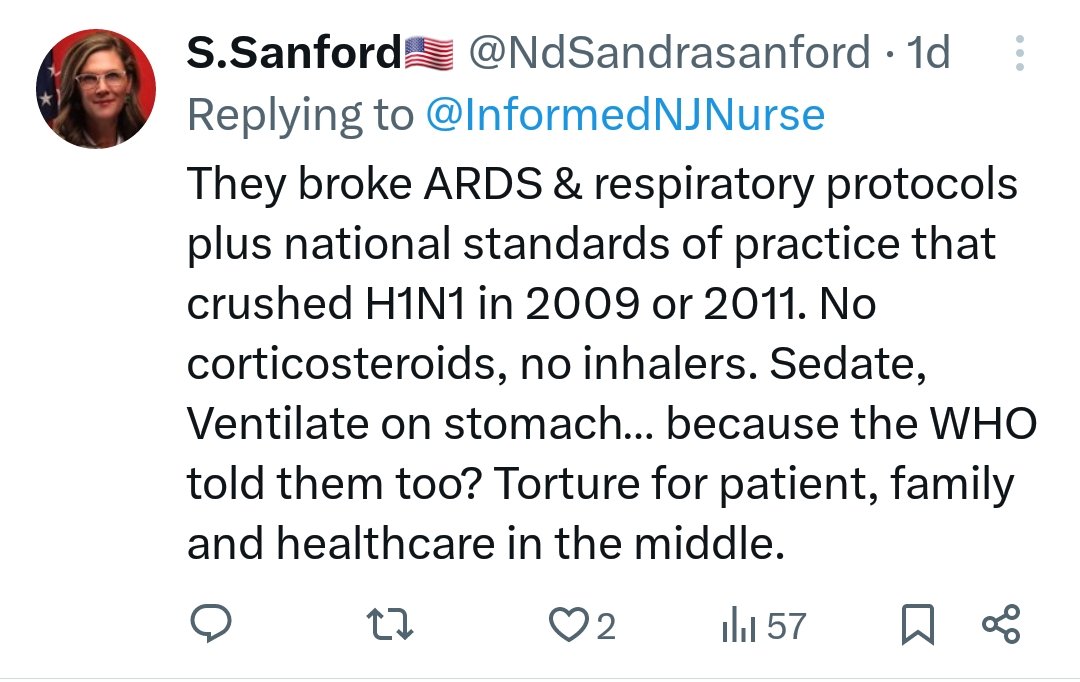The height and width of the screenshot is (682, 1080).
Task: Click the S.Sanford display name
Action: (293, 53)
